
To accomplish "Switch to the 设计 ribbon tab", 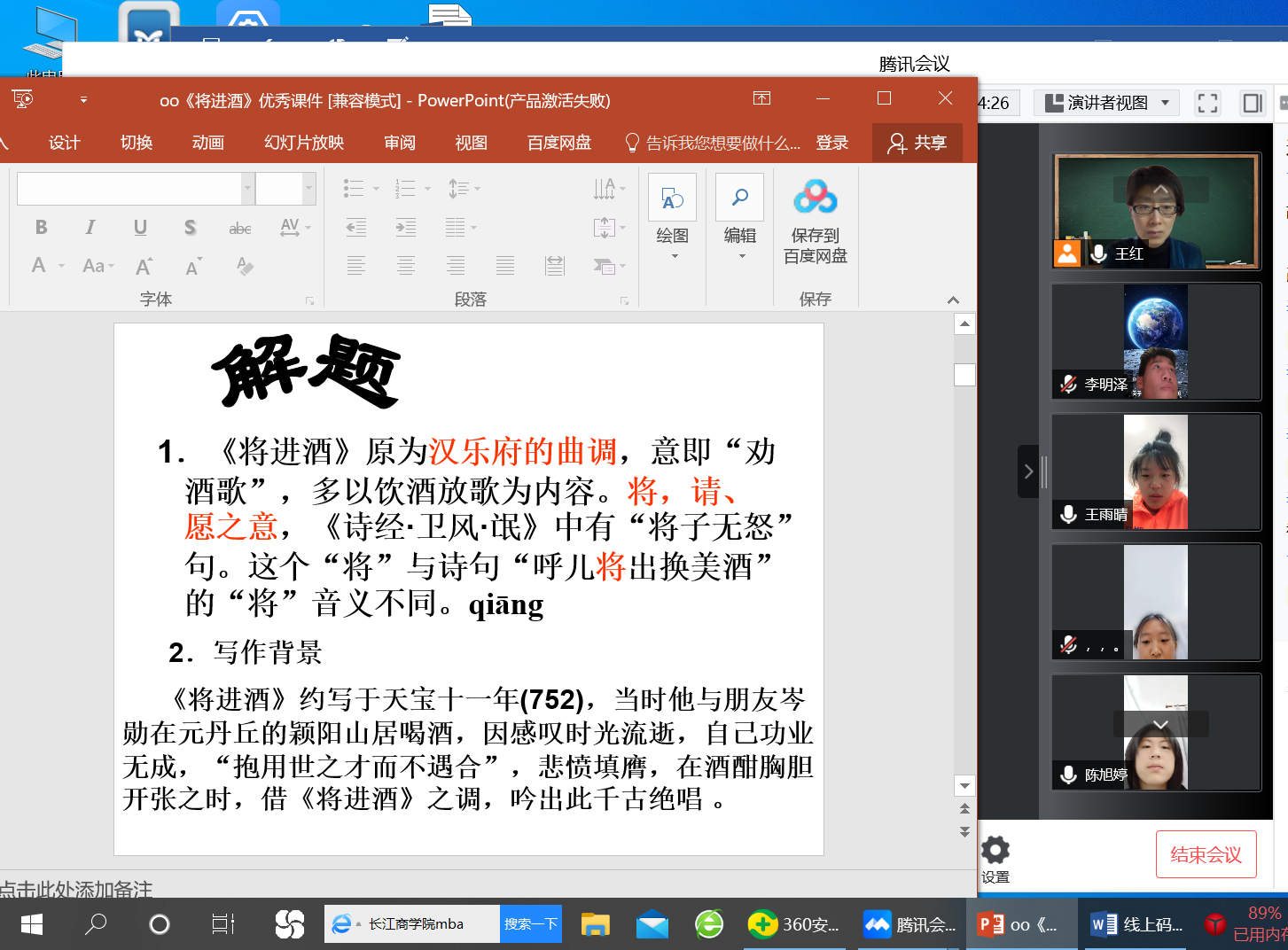I will (63, 143).
